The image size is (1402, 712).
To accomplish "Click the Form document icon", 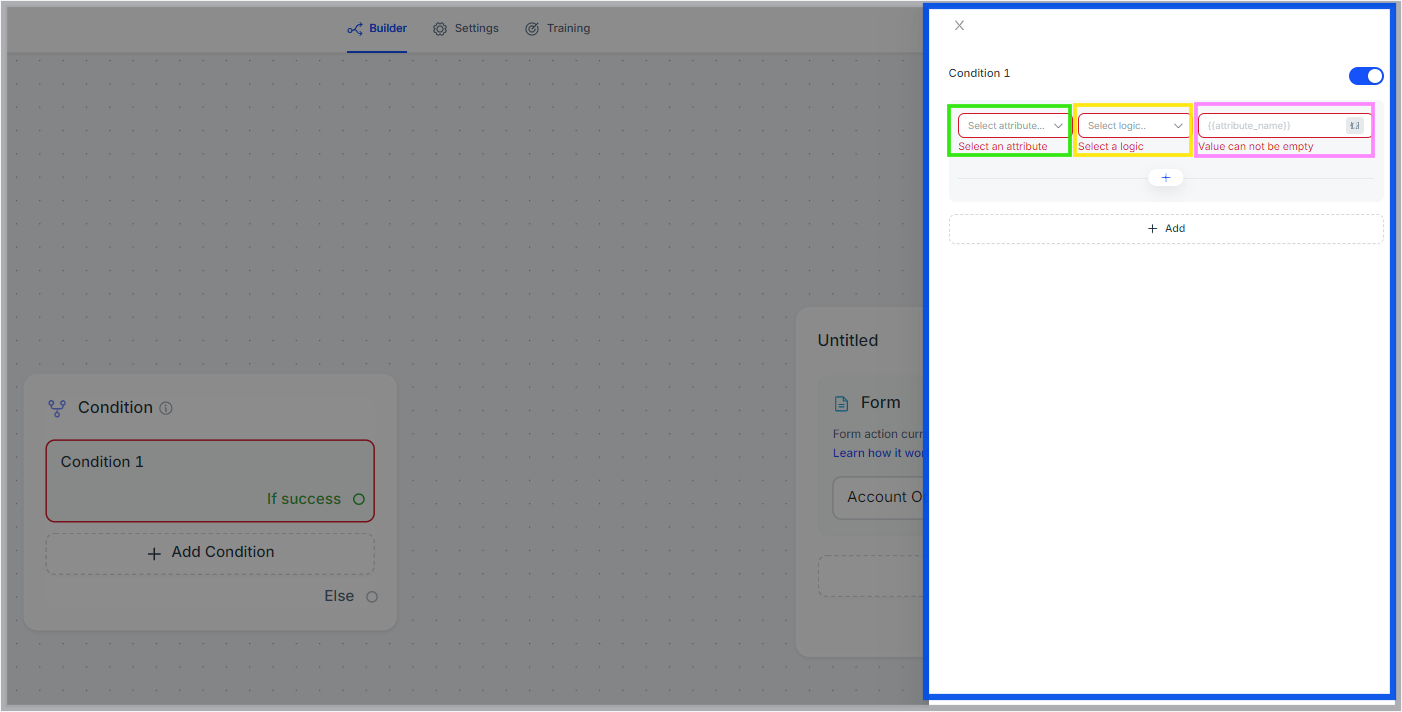I will coord(842,403).
